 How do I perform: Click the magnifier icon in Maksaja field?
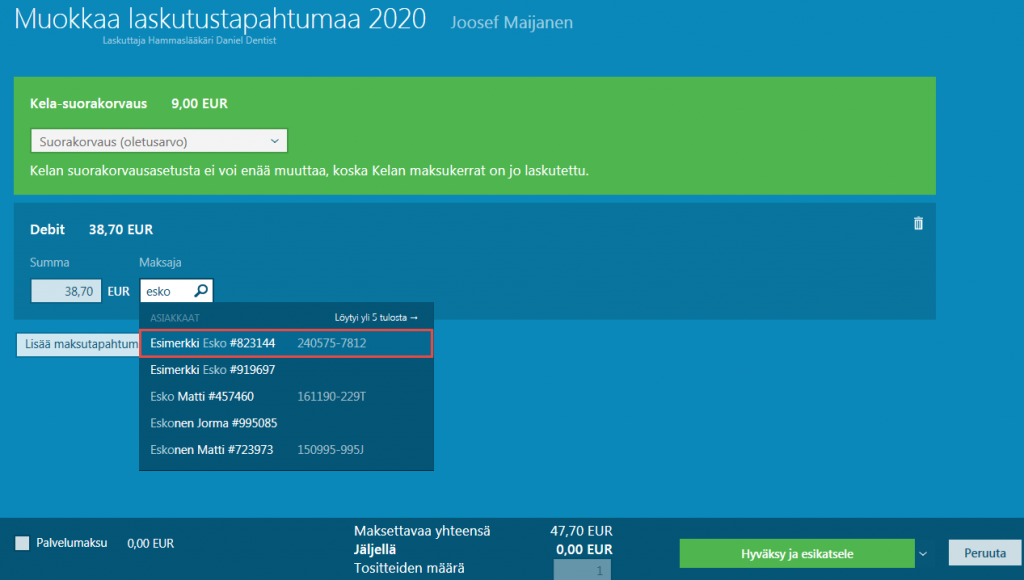[200, 292]
